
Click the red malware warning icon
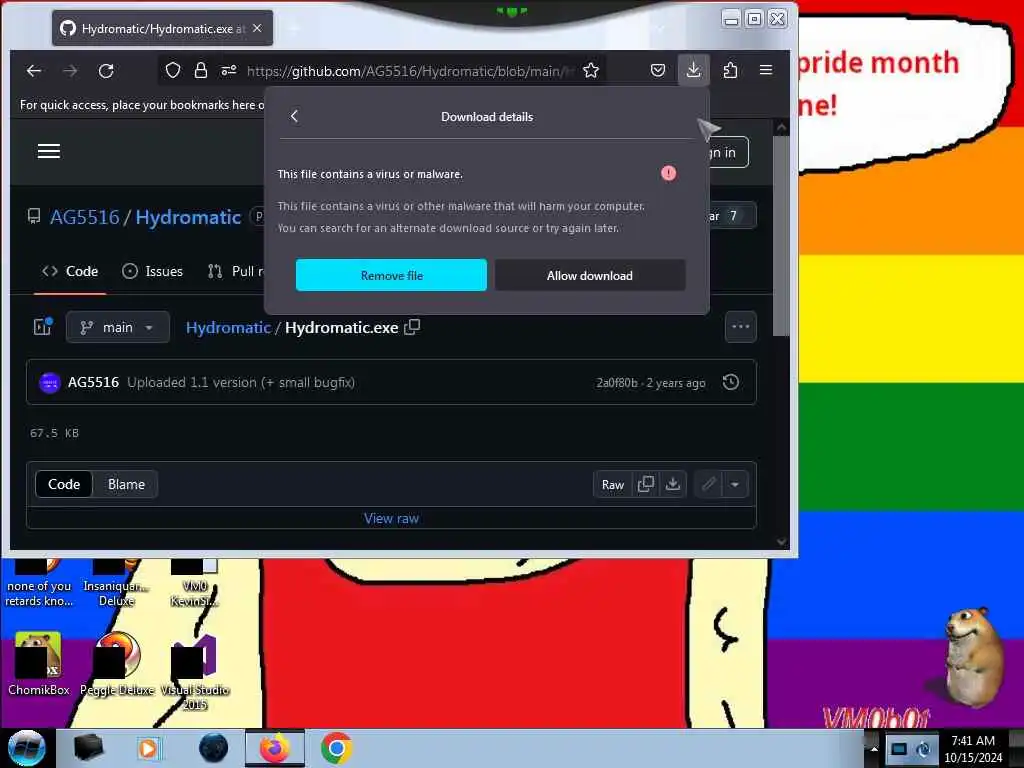[x=668, y=173]
